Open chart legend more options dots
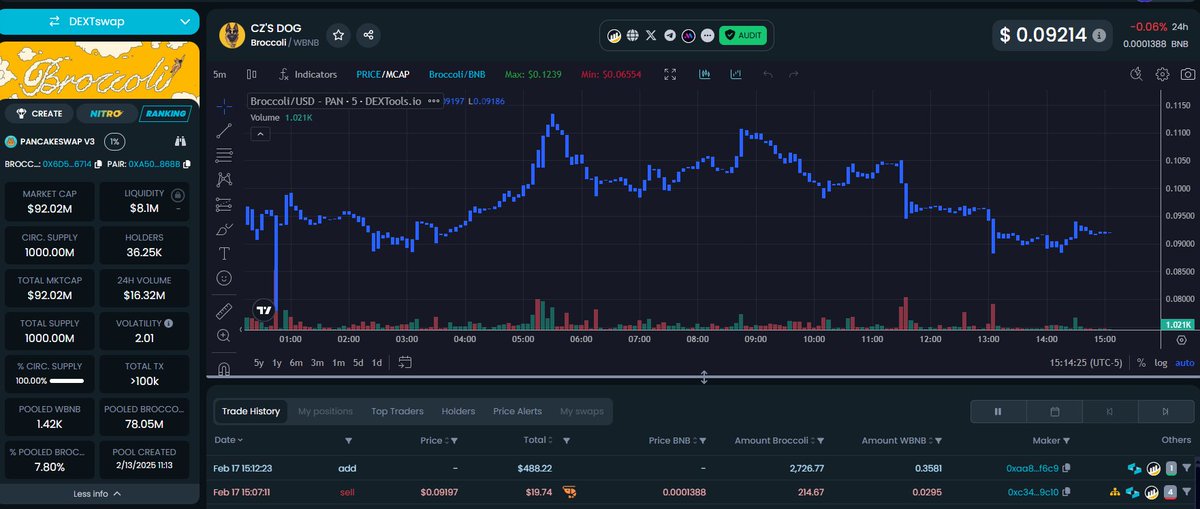The image size is (1200, 509). (x=434, y=101)
